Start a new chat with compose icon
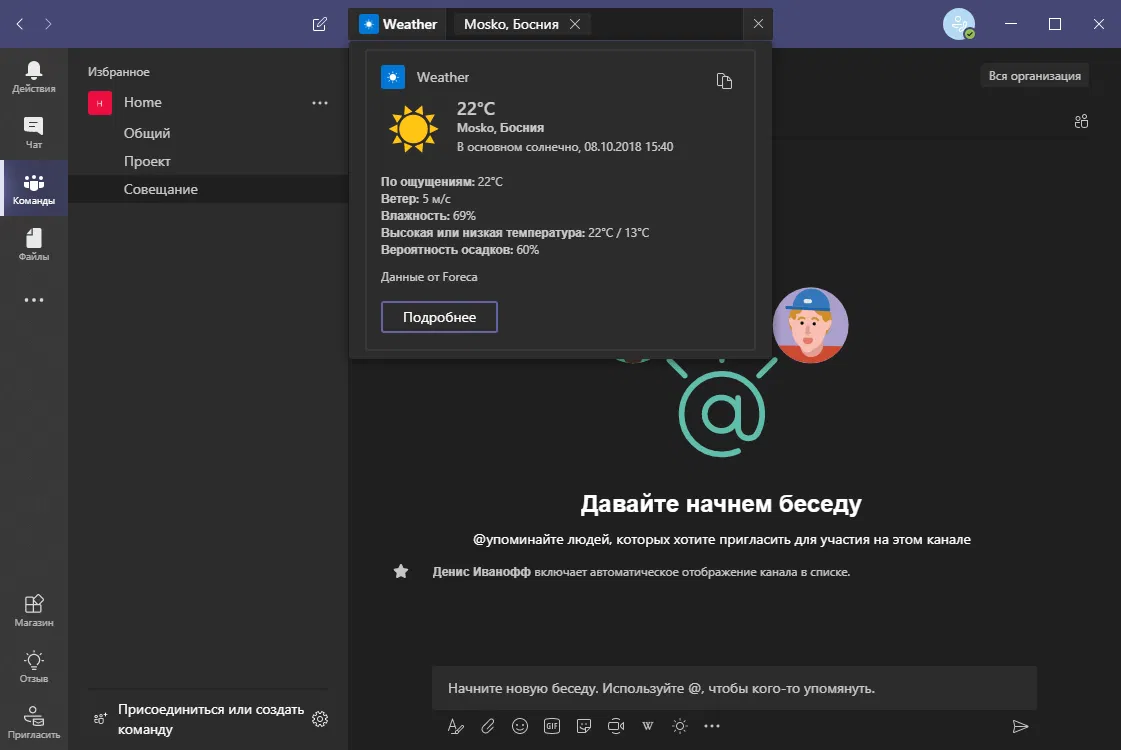 click(320, 24)
